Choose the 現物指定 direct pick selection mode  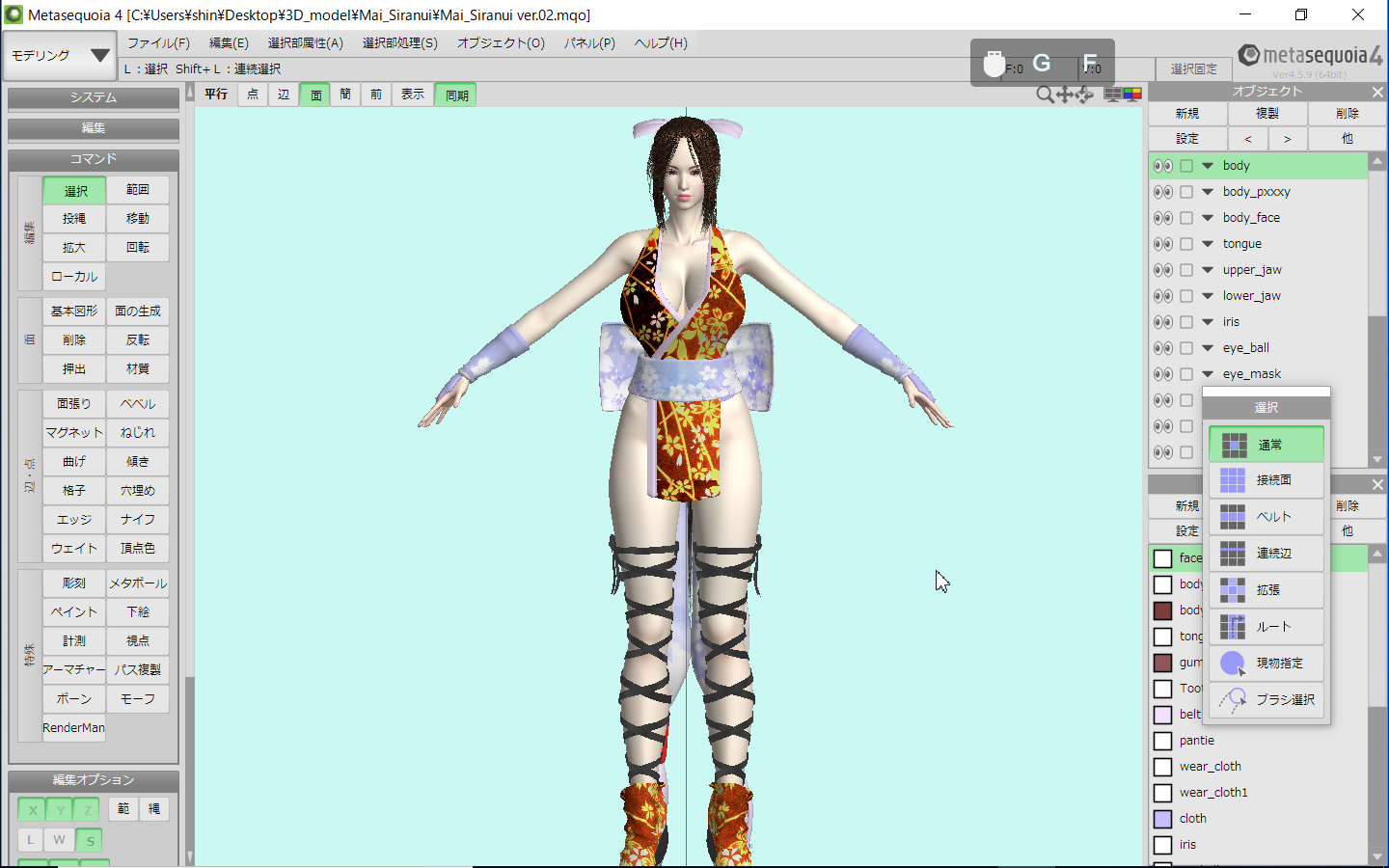[x=1266, y=664]
